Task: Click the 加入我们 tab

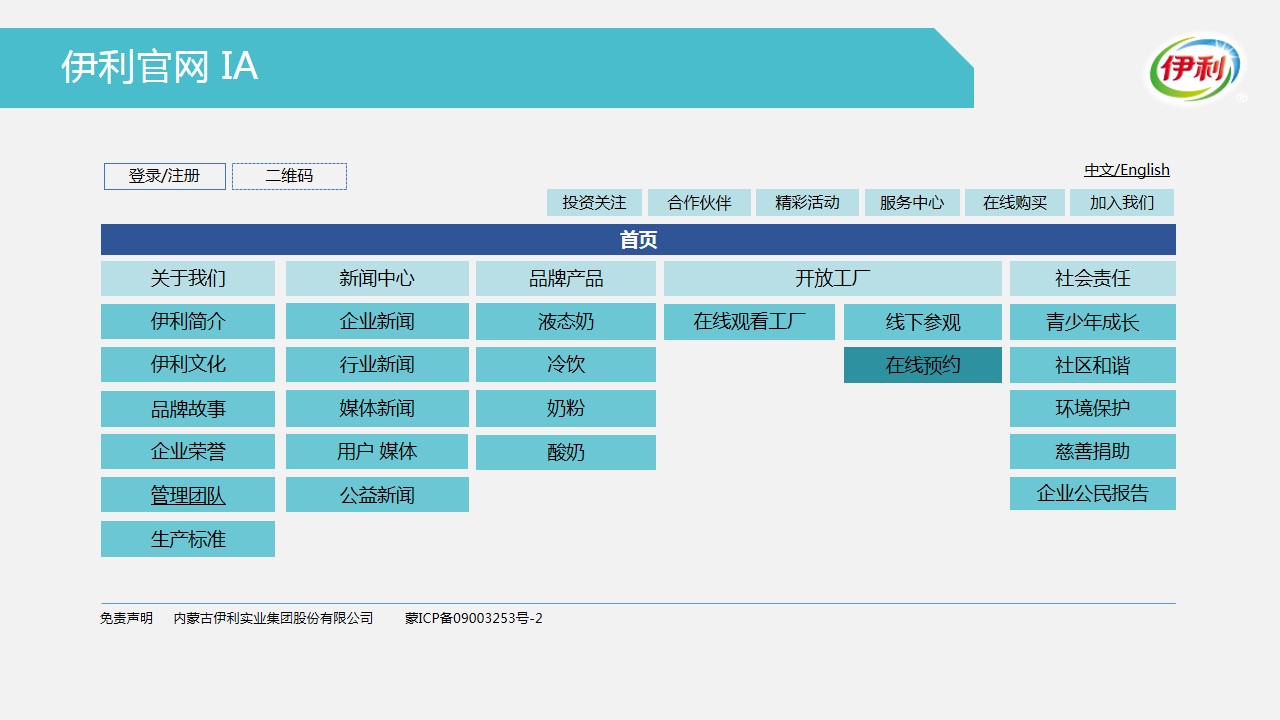Action: tap(1122, 202)
